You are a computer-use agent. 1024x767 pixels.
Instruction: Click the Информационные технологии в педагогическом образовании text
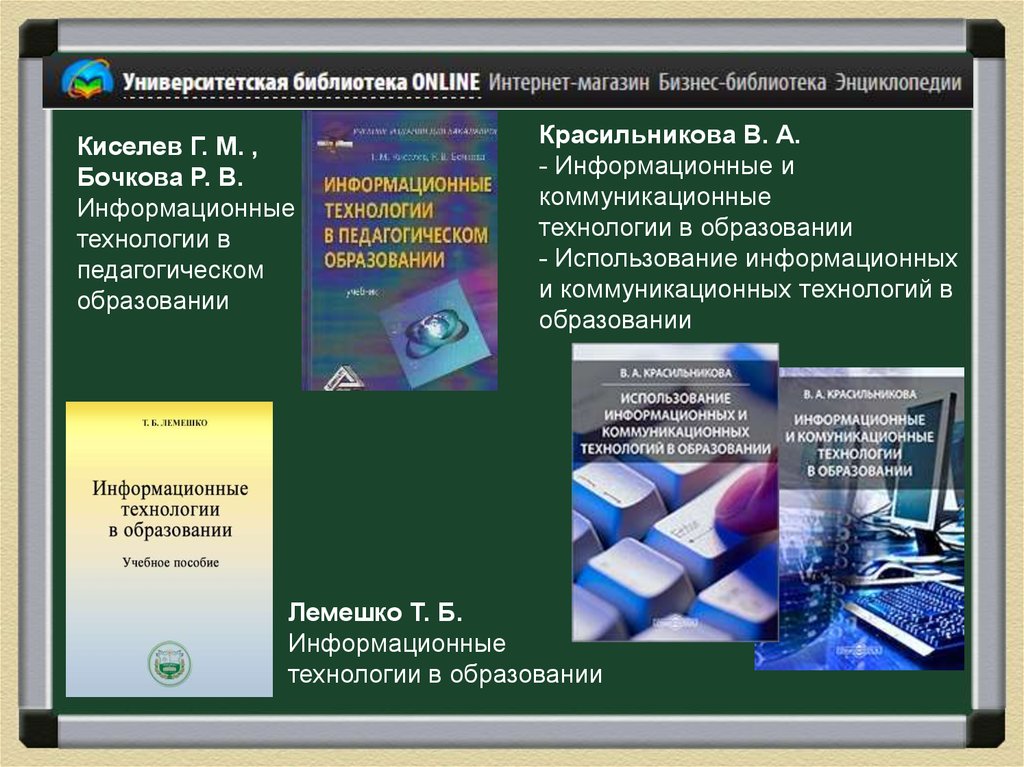(x=186, y=255)
